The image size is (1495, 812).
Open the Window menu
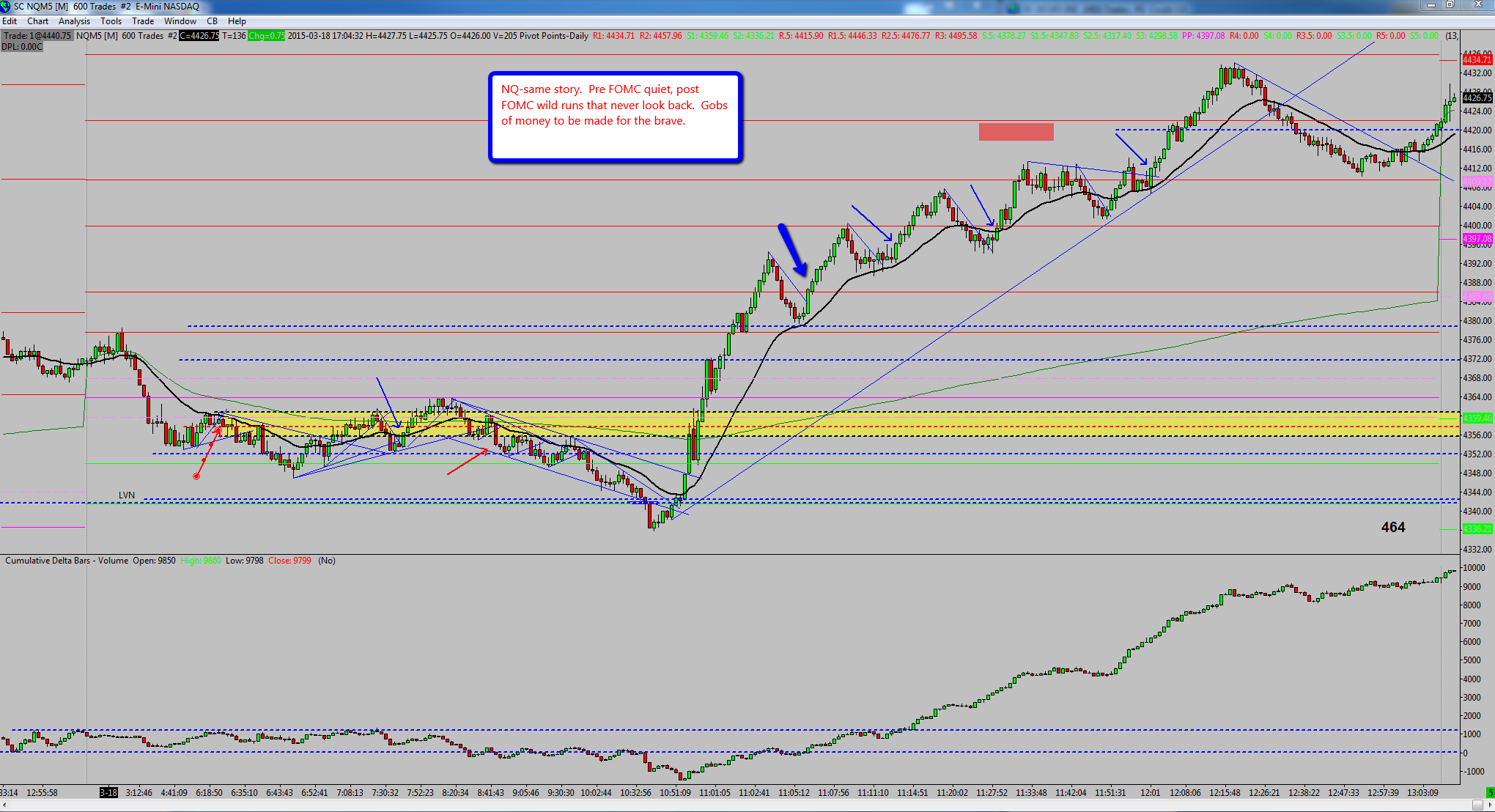coord(180,21)
